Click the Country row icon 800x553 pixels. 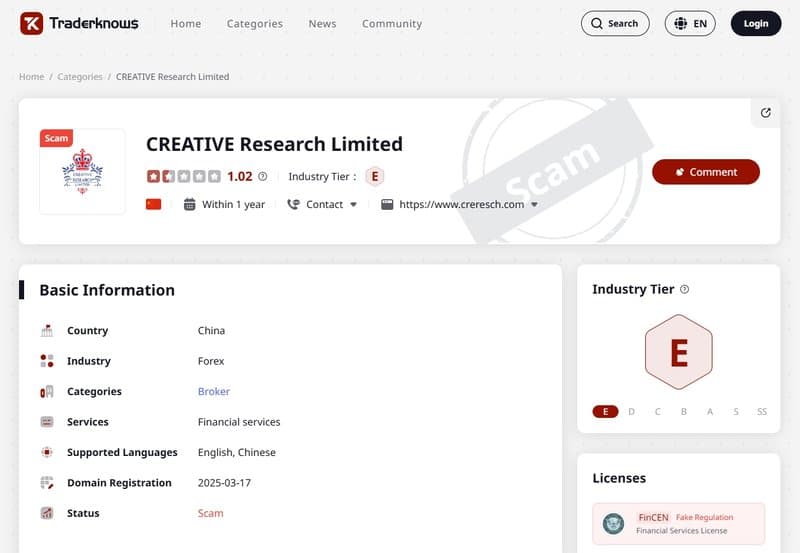[47, 331]
